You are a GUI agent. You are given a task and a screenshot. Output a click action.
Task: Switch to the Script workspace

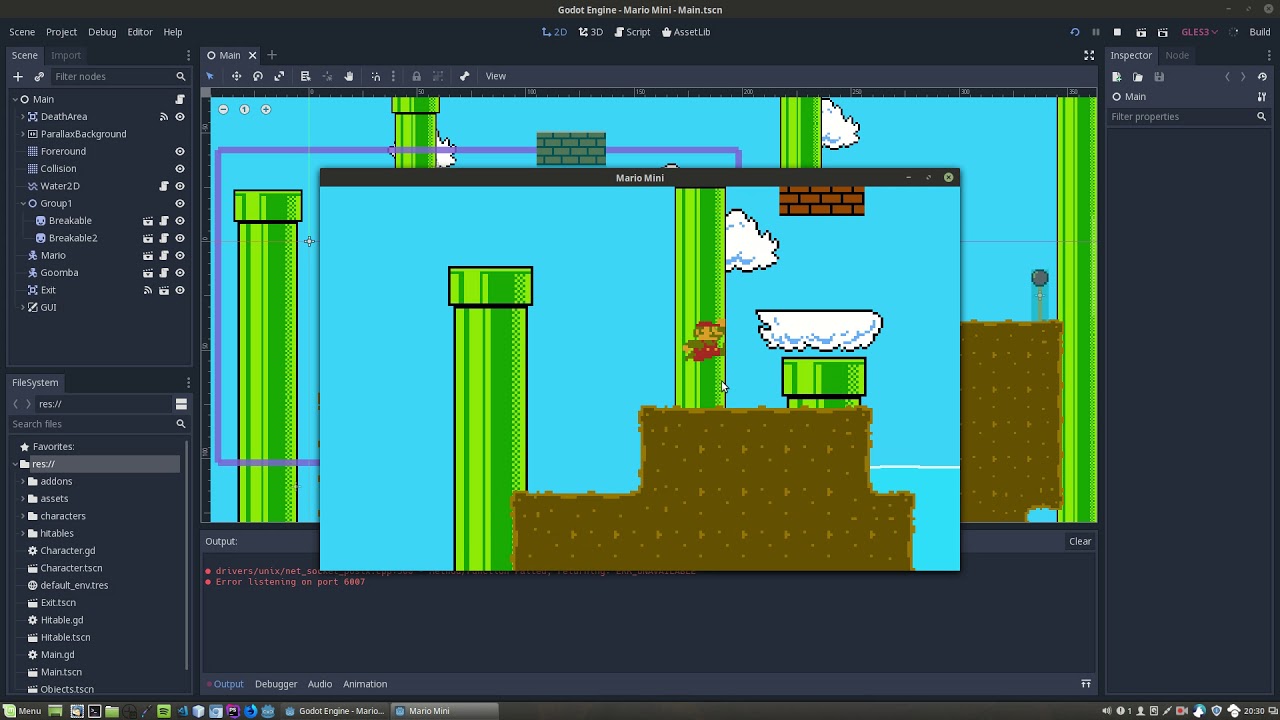631,32
